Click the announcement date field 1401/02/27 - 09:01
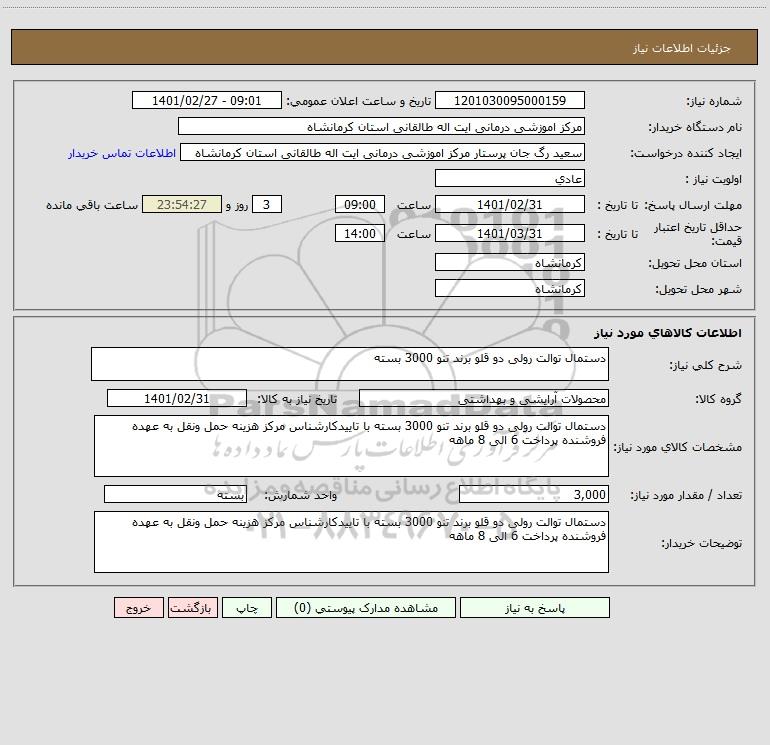The height and width of the screenshot is (745, 770). click(x=207, y=100)
